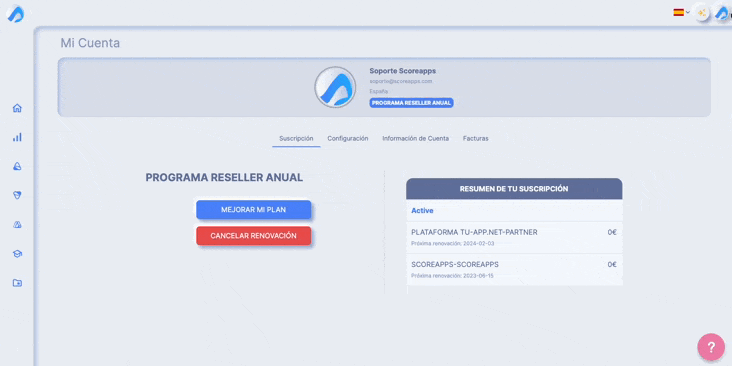Click the SCOREAPPS-SCOREAPPS subscription row
This screenshot has height=366, width=732.
point(514,269)
